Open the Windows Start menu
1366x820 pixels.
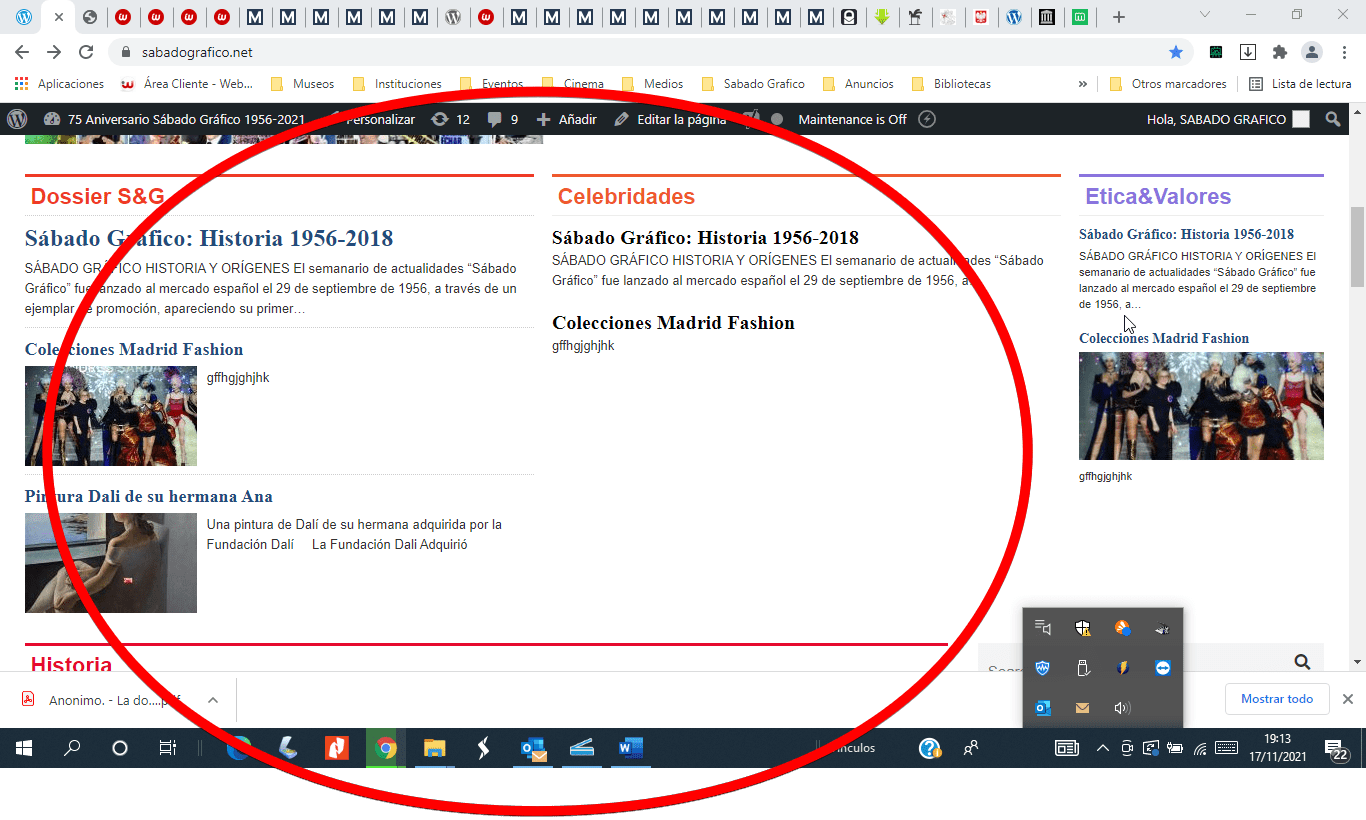tap(23, 747)
